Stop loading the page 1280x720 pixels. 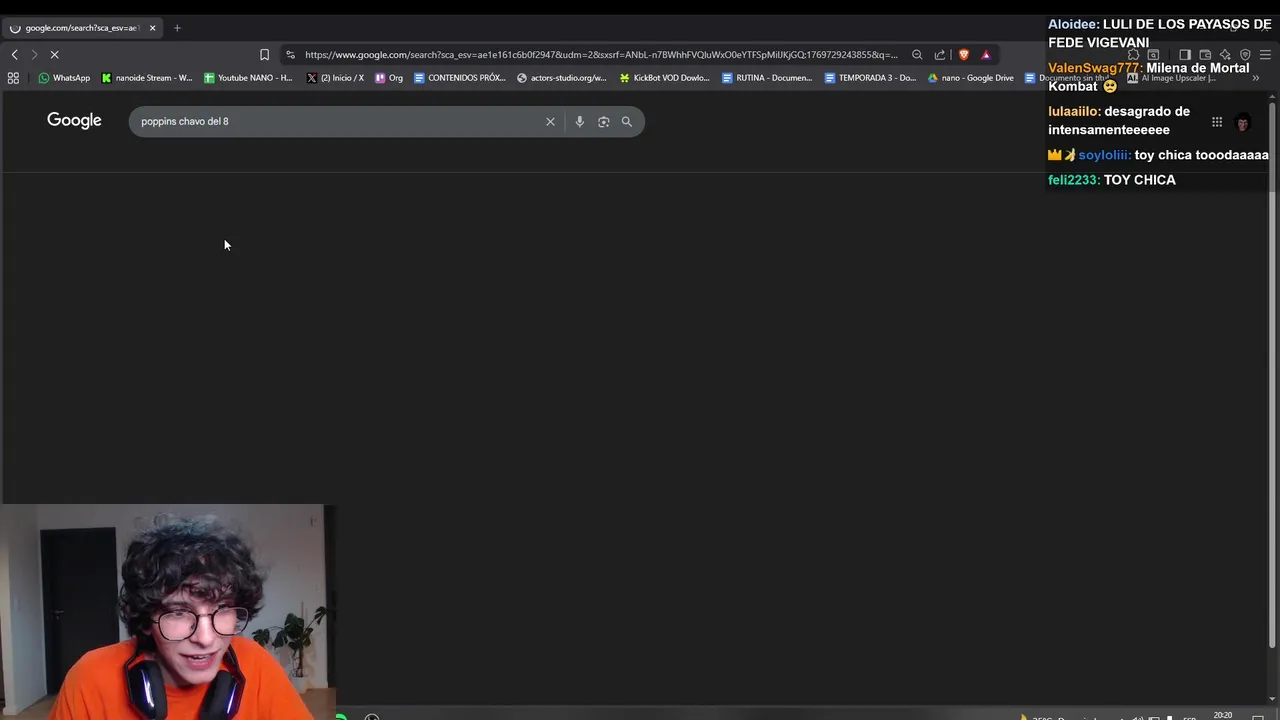[54, 55]
